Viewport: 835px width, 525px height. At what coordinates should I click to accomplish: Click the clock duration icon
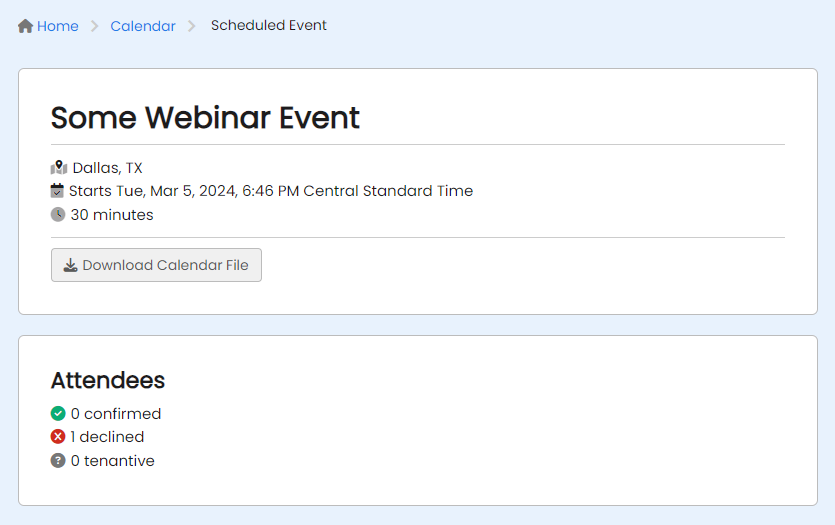[x=58, y=214]
